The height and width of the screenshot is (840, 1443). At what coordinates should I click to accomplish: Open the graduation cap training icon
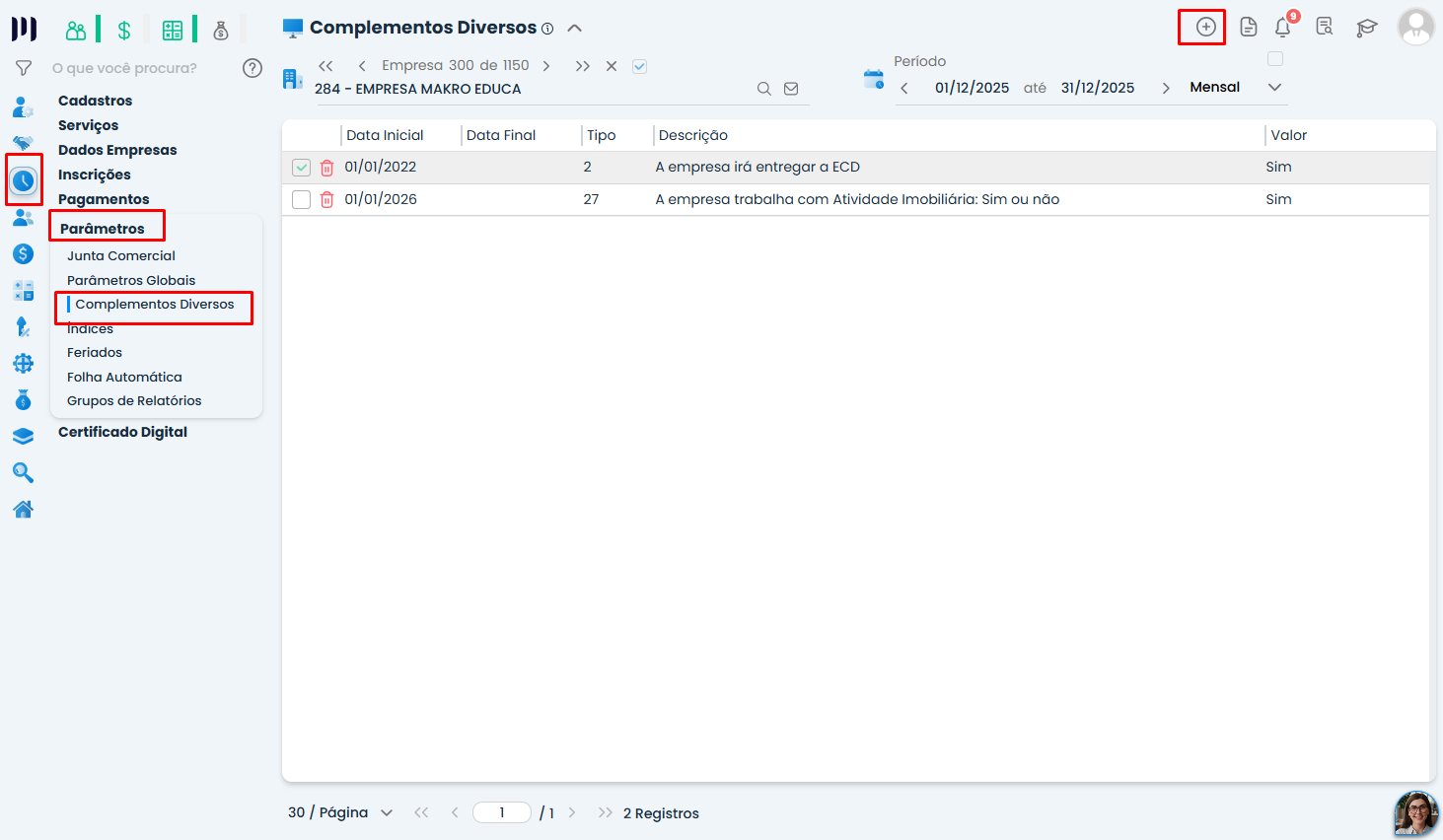1366,28
